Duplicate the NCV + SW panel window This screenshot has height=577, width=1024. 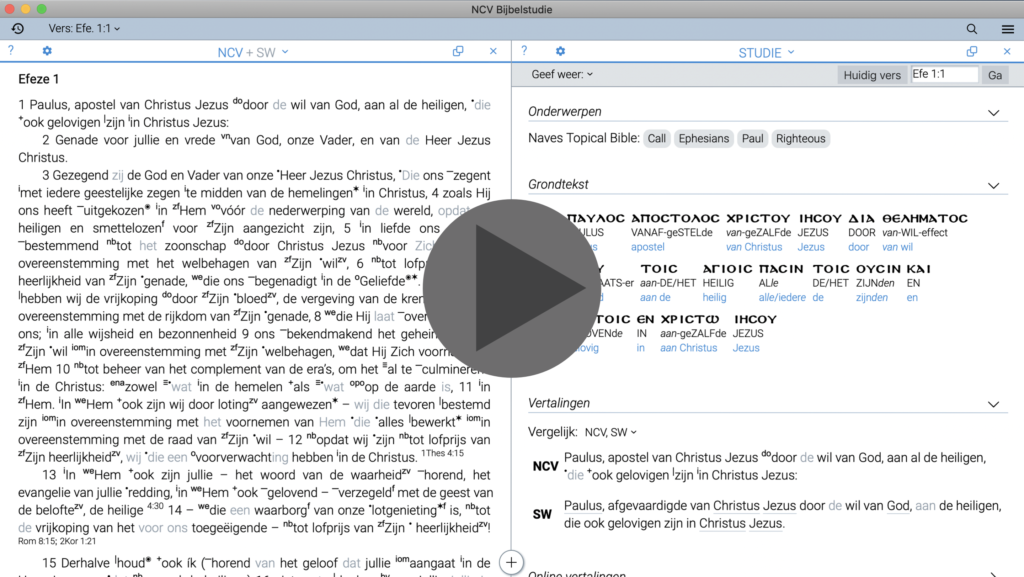458,50
